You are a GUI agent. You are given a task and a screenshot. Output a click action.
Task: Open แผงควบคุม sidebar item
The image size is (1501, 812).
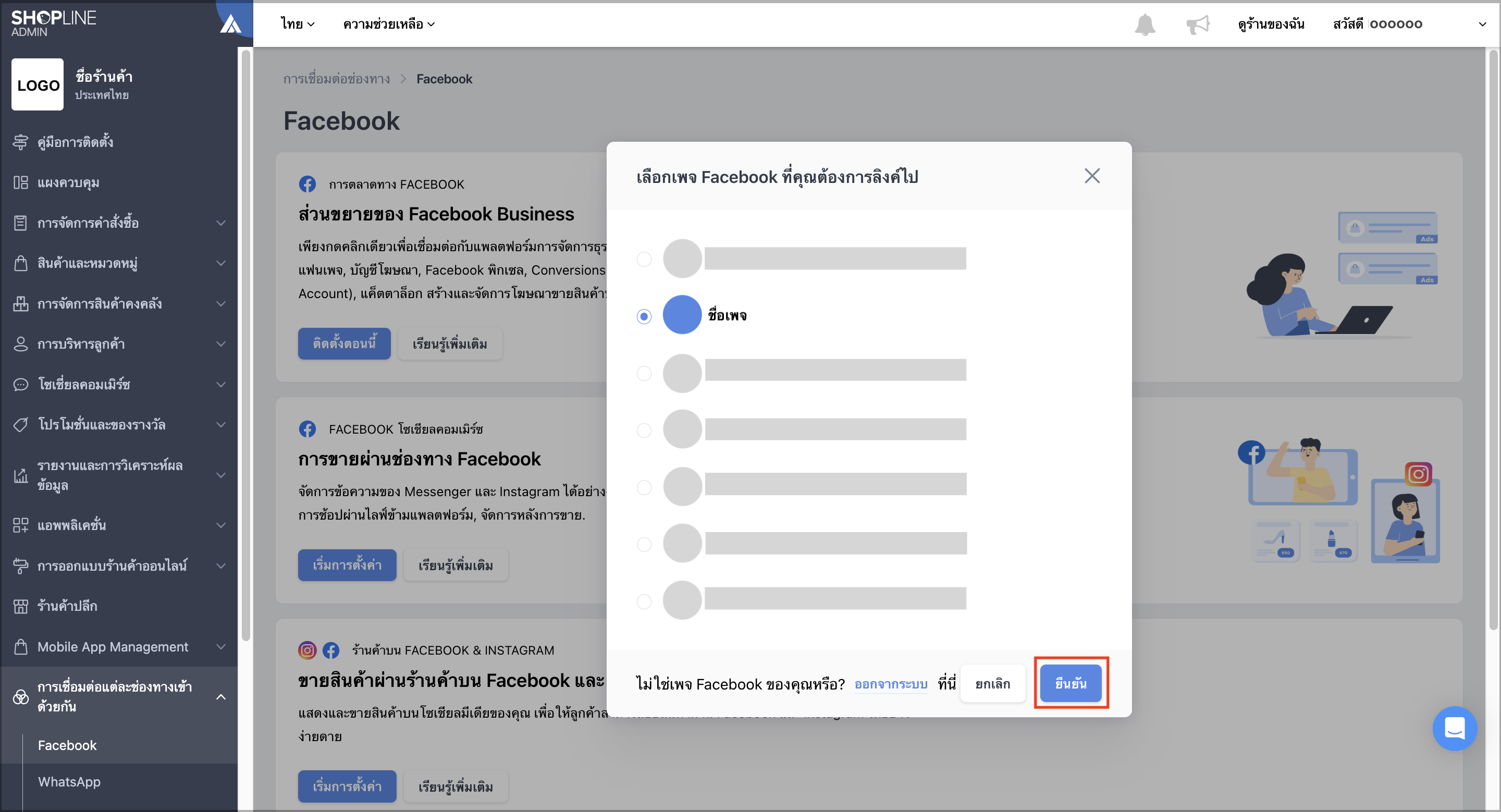pos(119,182)
